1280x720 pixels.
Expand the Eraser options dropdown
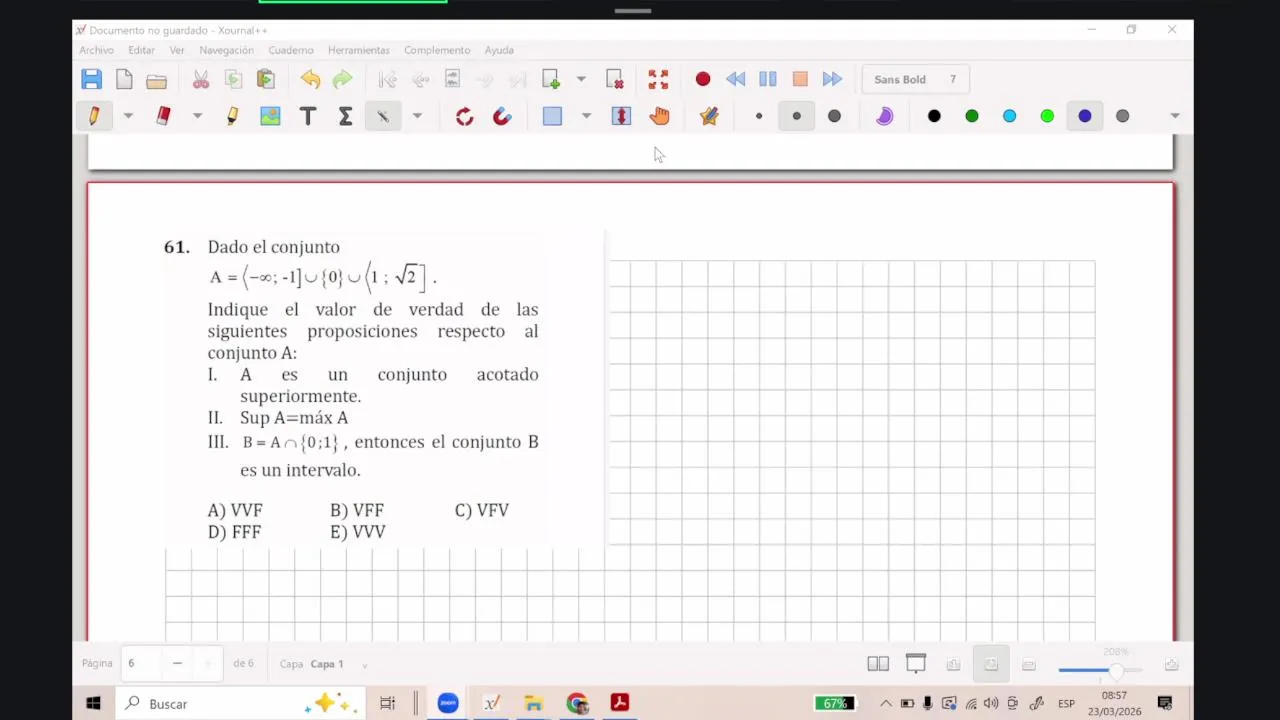click(x=197, y=116)
